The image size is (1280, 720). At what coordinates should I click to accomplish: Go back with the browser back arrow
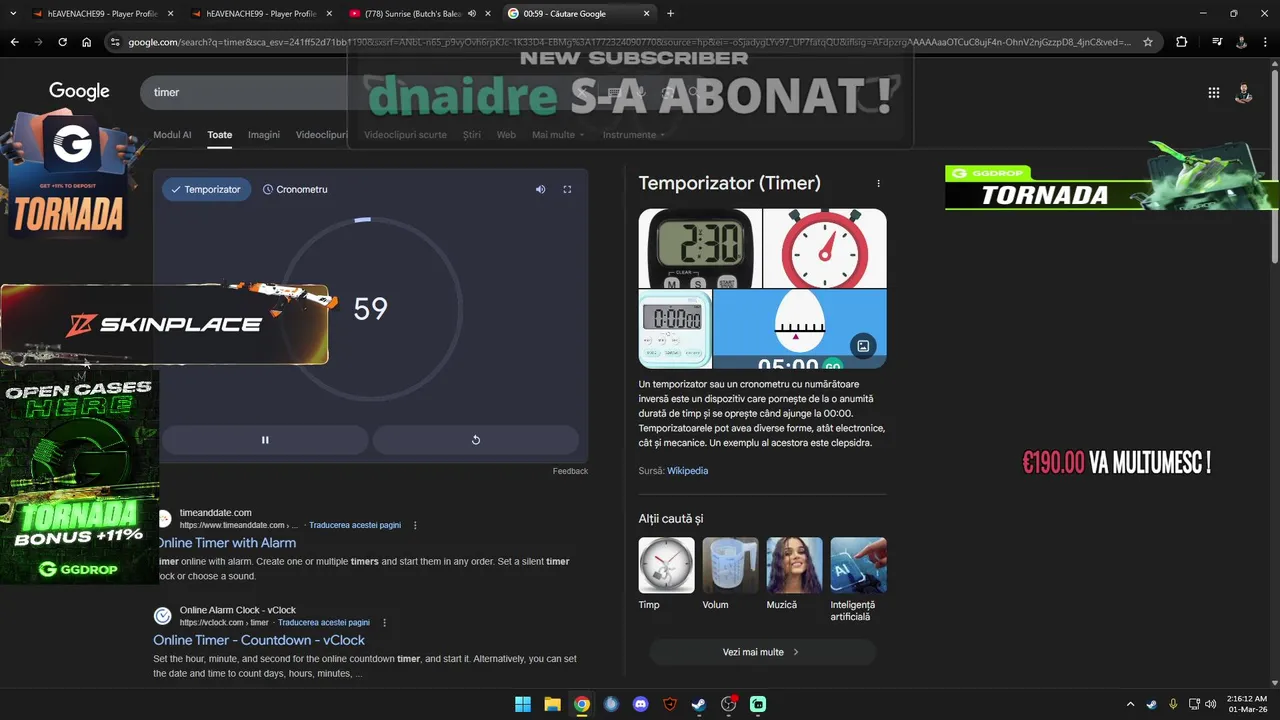click(x=14, y=42)
